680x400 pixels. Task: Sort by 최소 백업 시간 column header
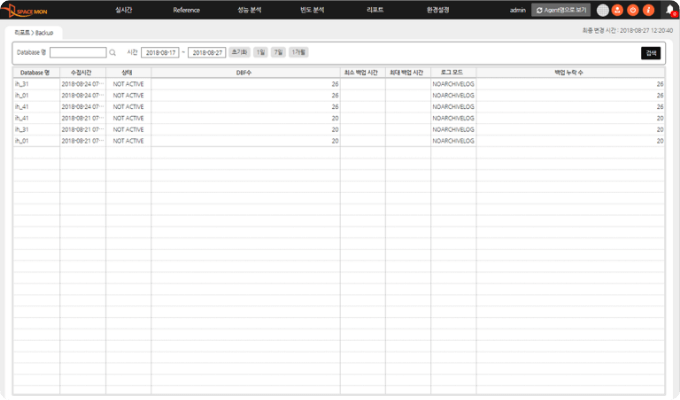(x=363, y=72)
